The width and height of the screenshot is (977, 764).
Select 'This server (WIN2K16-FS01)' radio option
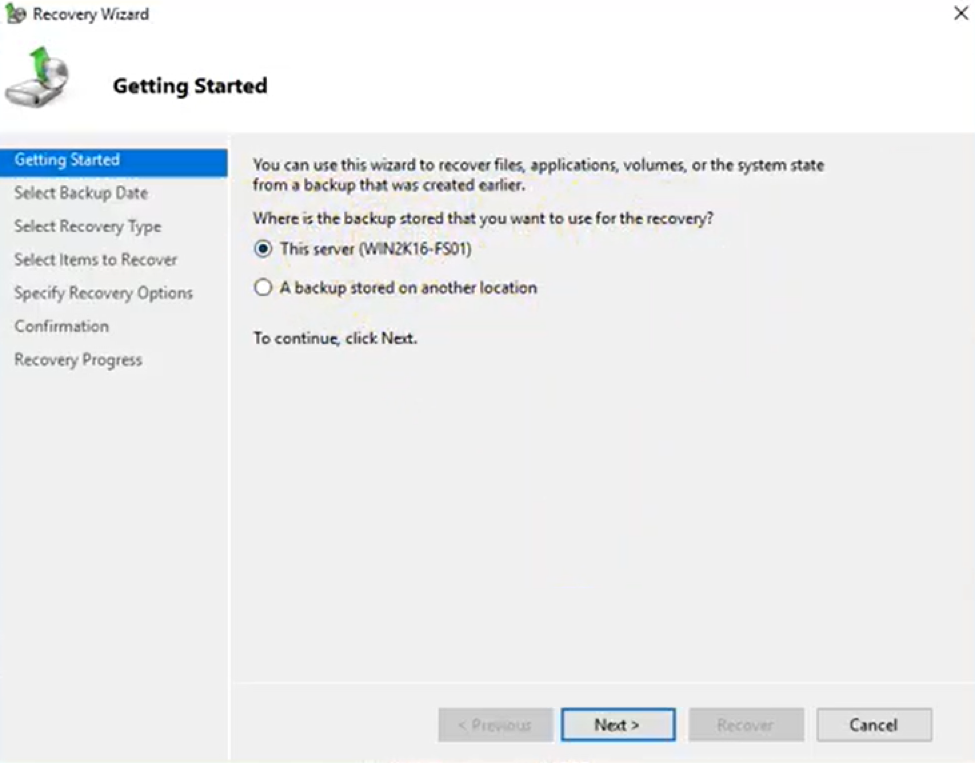coord(263,249)
